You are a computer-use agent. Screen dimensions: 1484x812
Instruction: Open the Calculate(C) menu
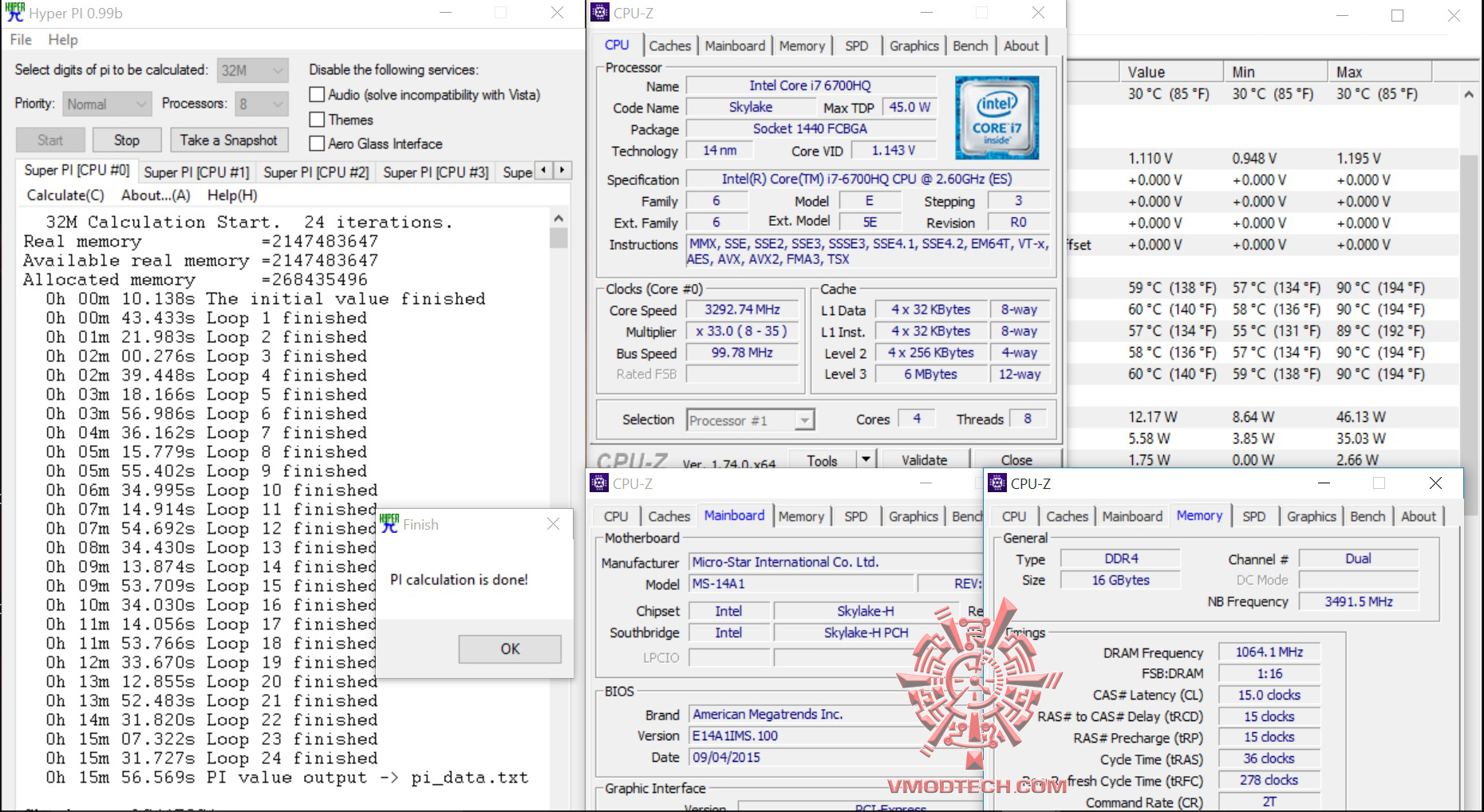(x=65, y=195)
